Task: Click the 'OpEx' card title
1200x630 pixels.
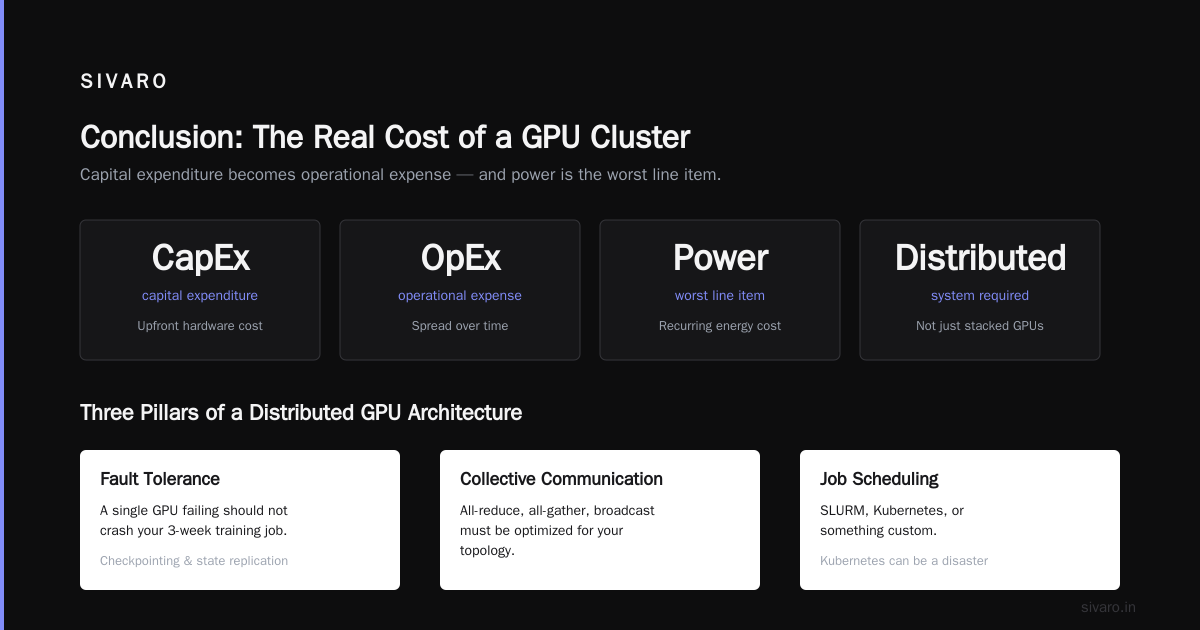Action: tap(460, 258)
